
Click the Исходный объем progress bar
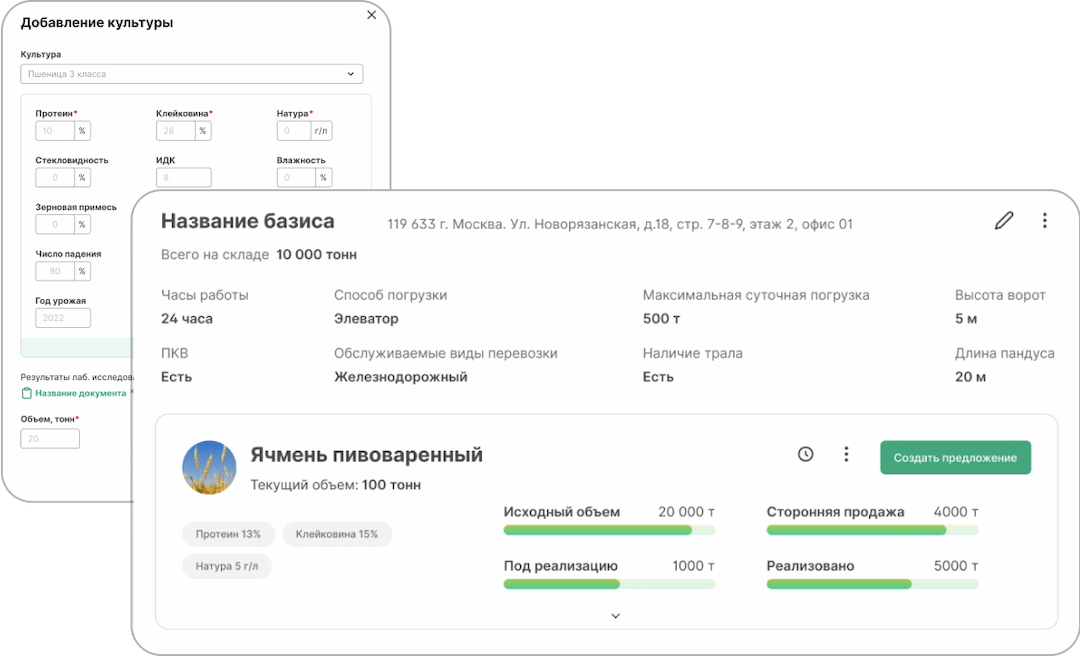point(609,530)
